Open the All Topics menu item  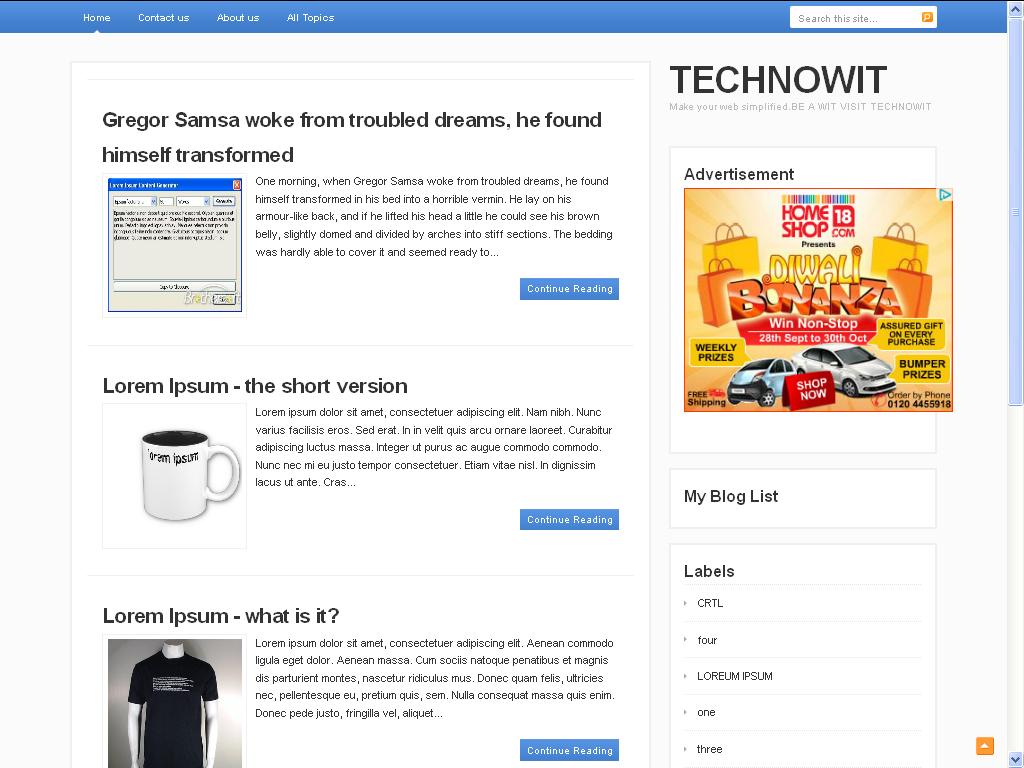(310, 18)
